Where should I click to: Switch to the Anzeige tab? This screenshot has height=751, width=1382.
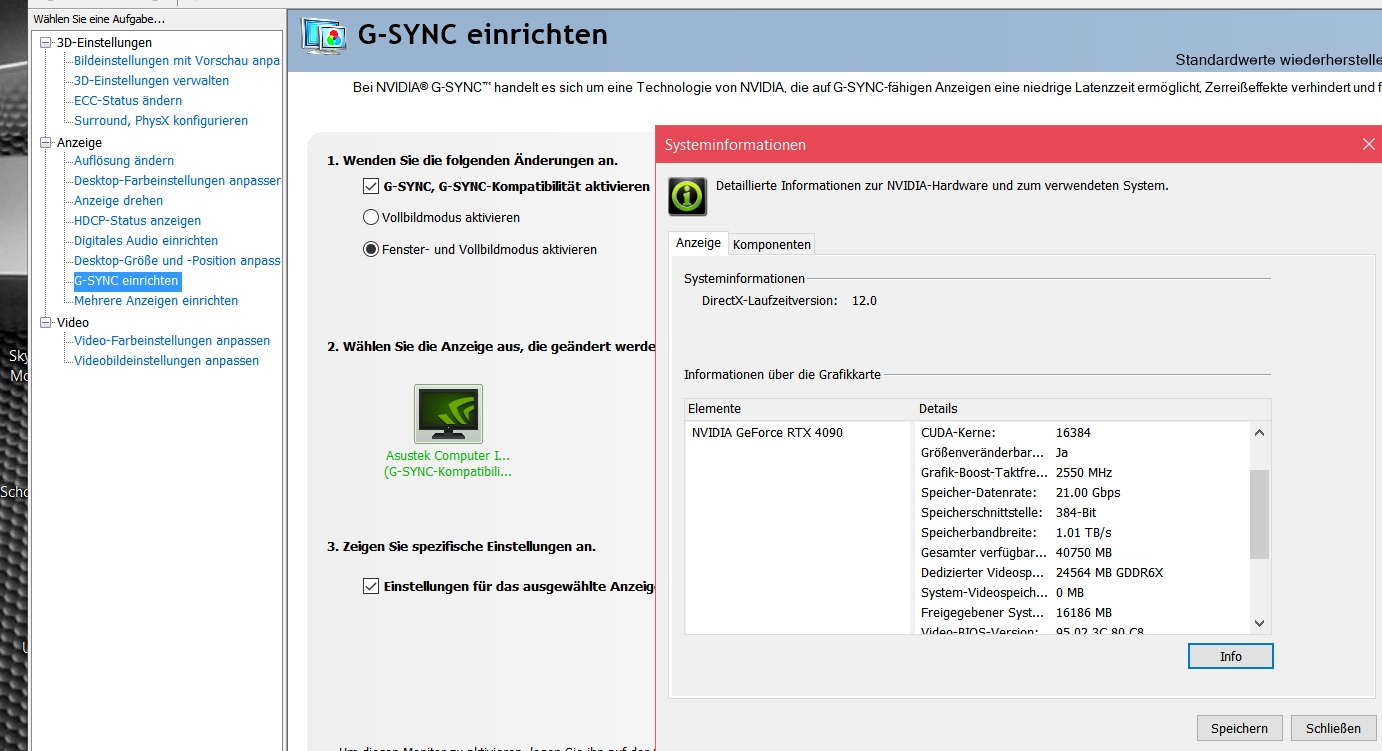pos(698,243)
